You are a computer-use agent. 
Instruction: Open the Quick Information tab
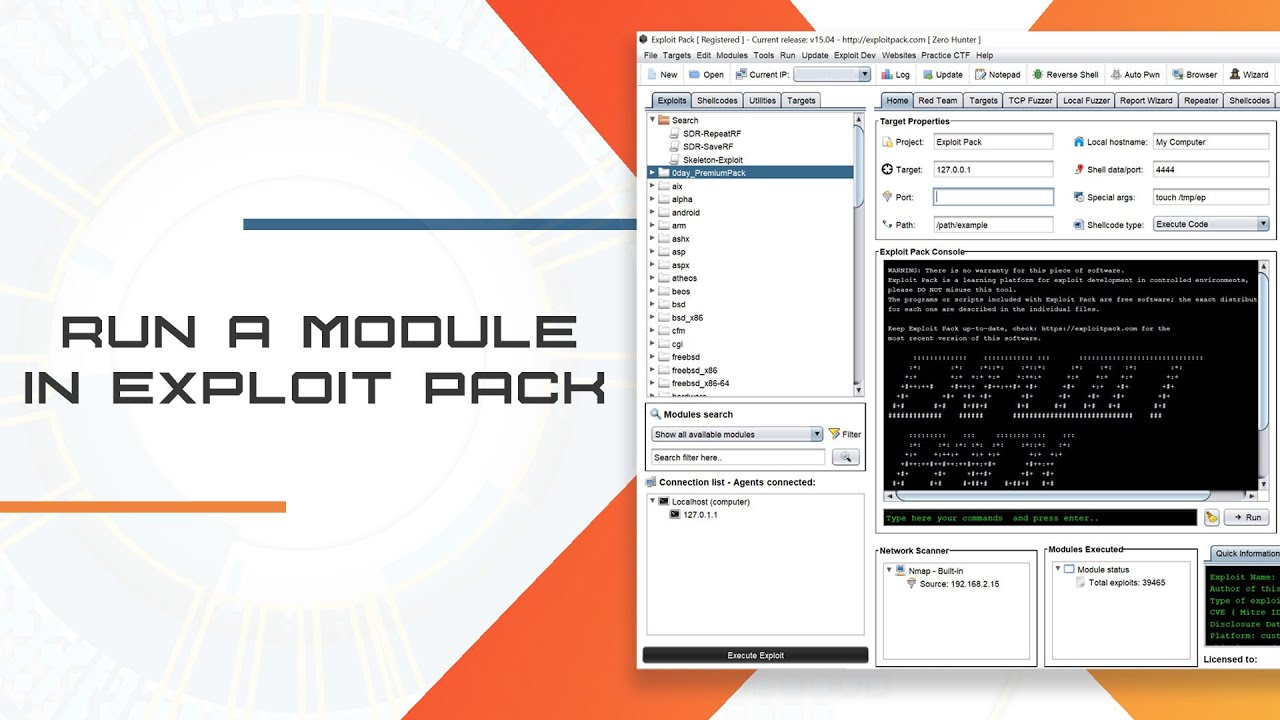1245,553
